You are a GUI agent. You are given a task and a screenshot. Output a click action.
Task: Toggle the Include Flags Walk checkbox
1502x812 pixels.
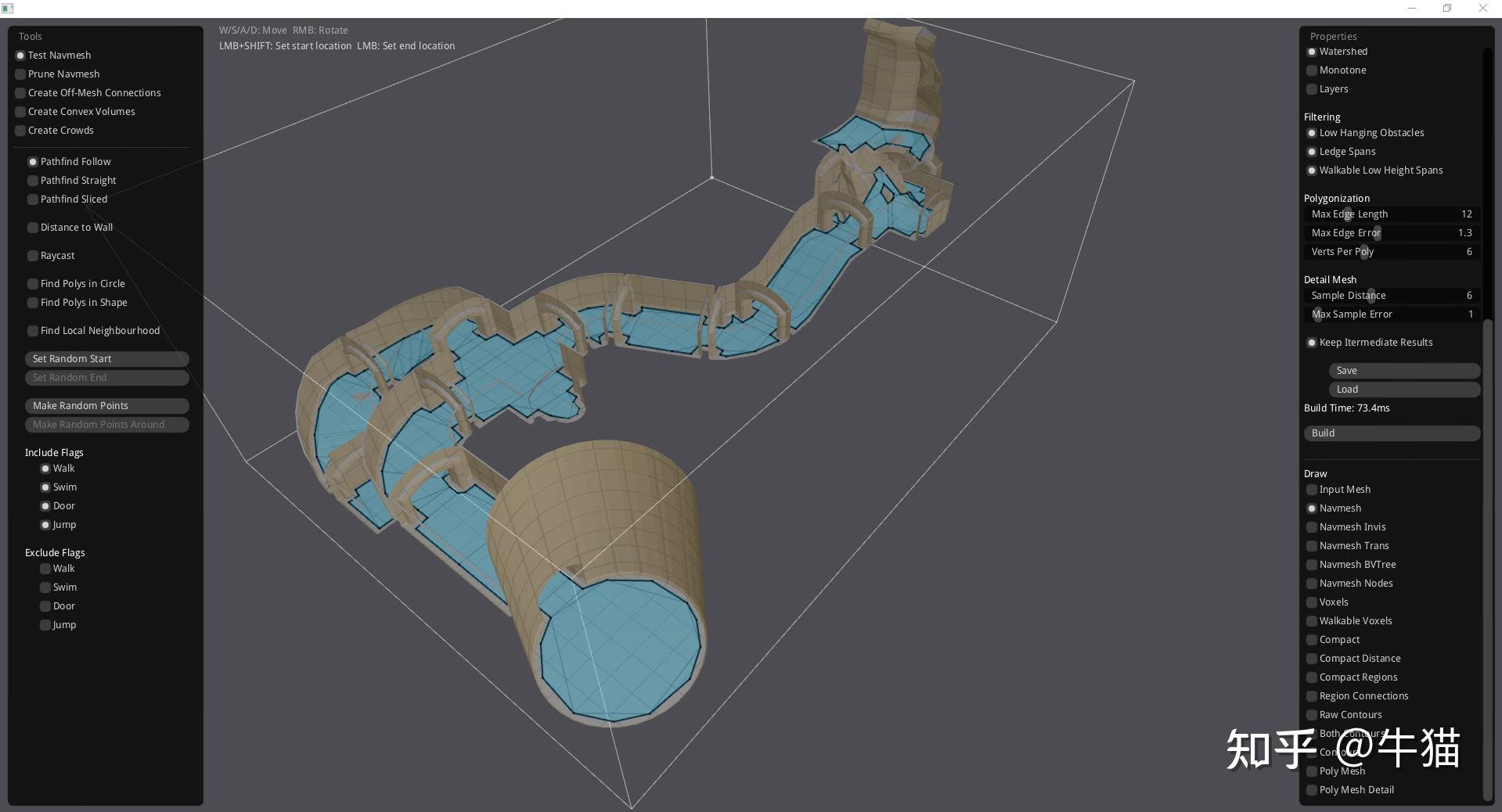point(46,469)
